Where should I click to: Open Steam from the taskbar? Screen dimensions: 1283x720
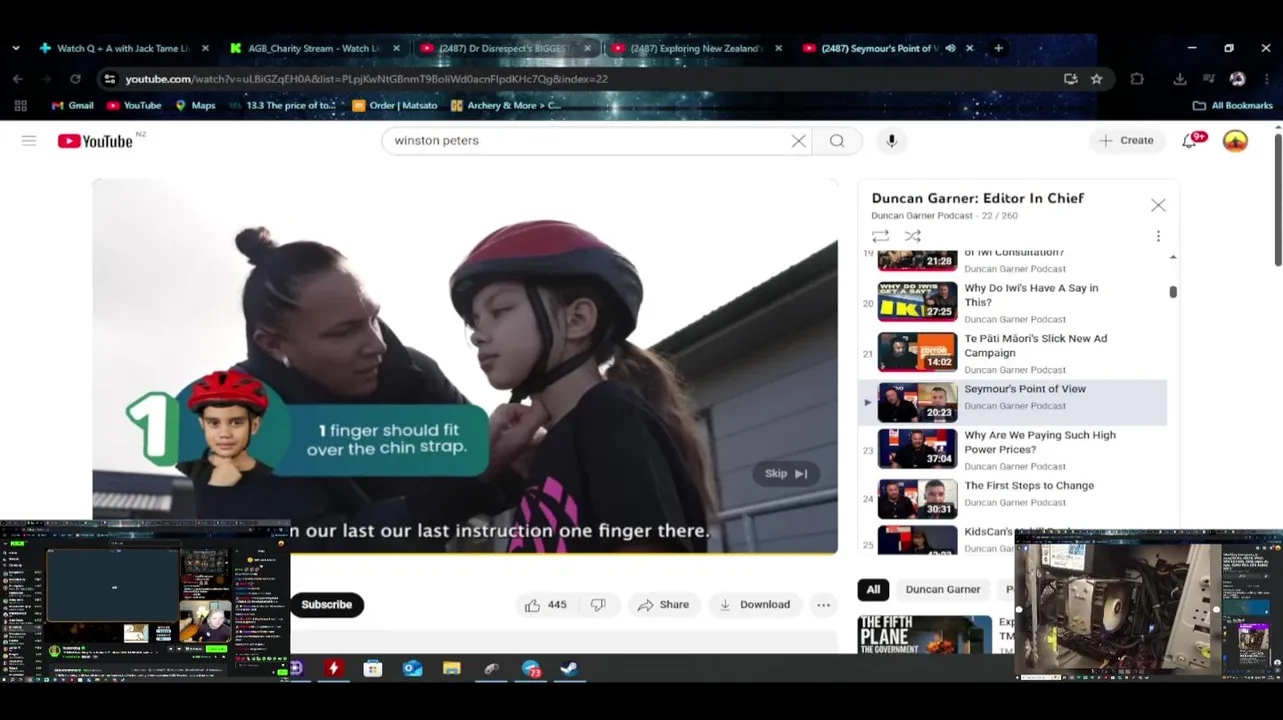[x=570, y=669]
